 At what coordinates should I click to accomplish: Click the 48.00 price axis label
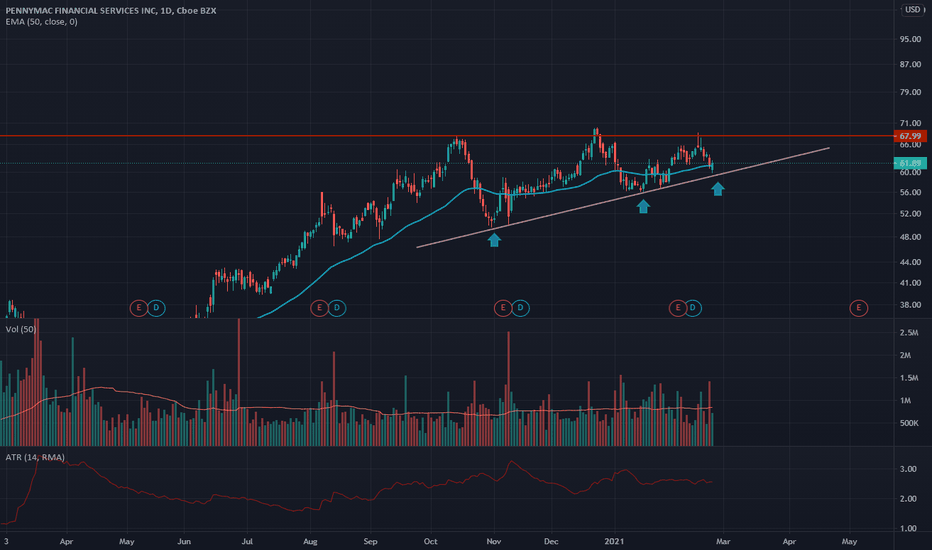tap(910, 237)
